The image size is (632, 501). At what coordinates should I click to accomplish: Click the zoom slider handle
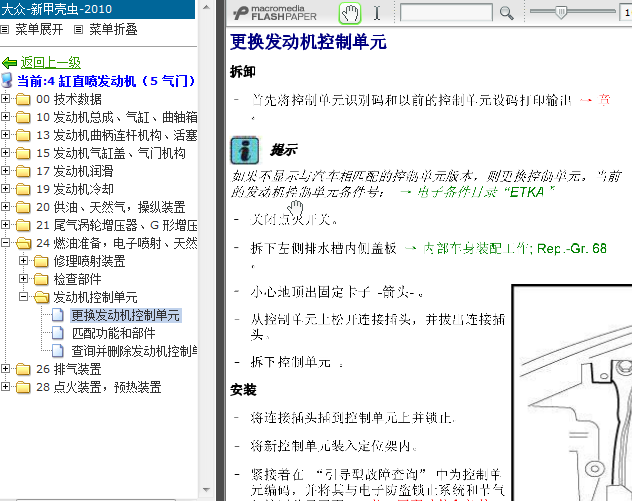pos(561,12)
